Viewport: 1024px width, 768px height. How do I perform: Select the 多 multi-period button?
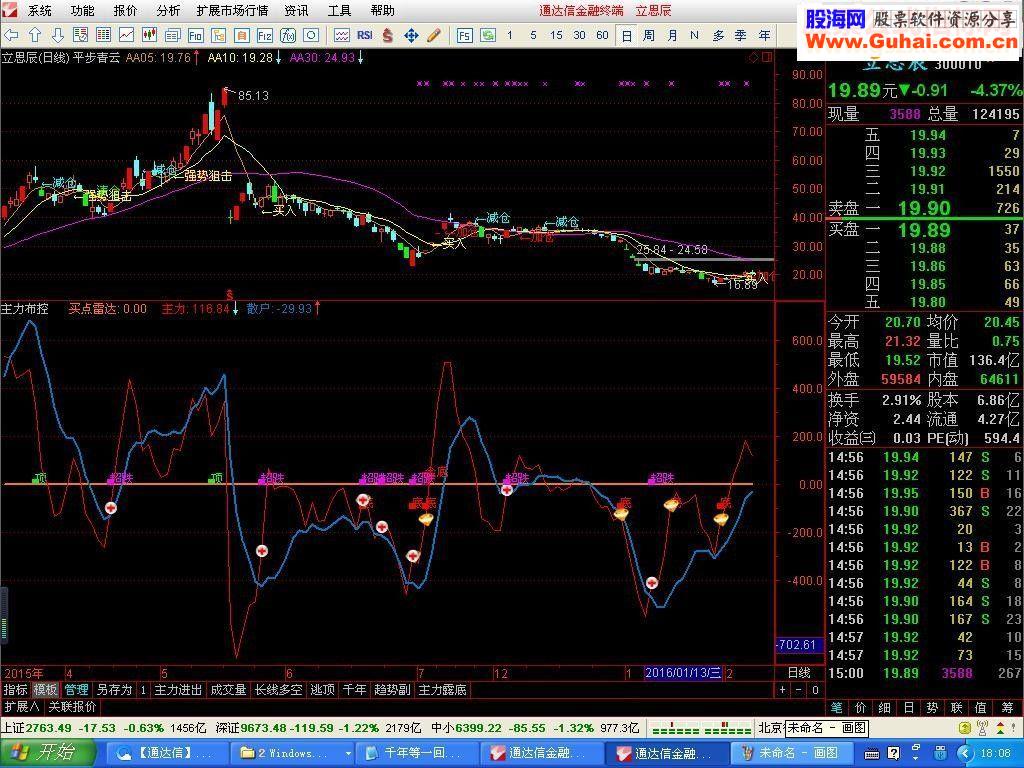pyautogui.click(x=718, y=36)
